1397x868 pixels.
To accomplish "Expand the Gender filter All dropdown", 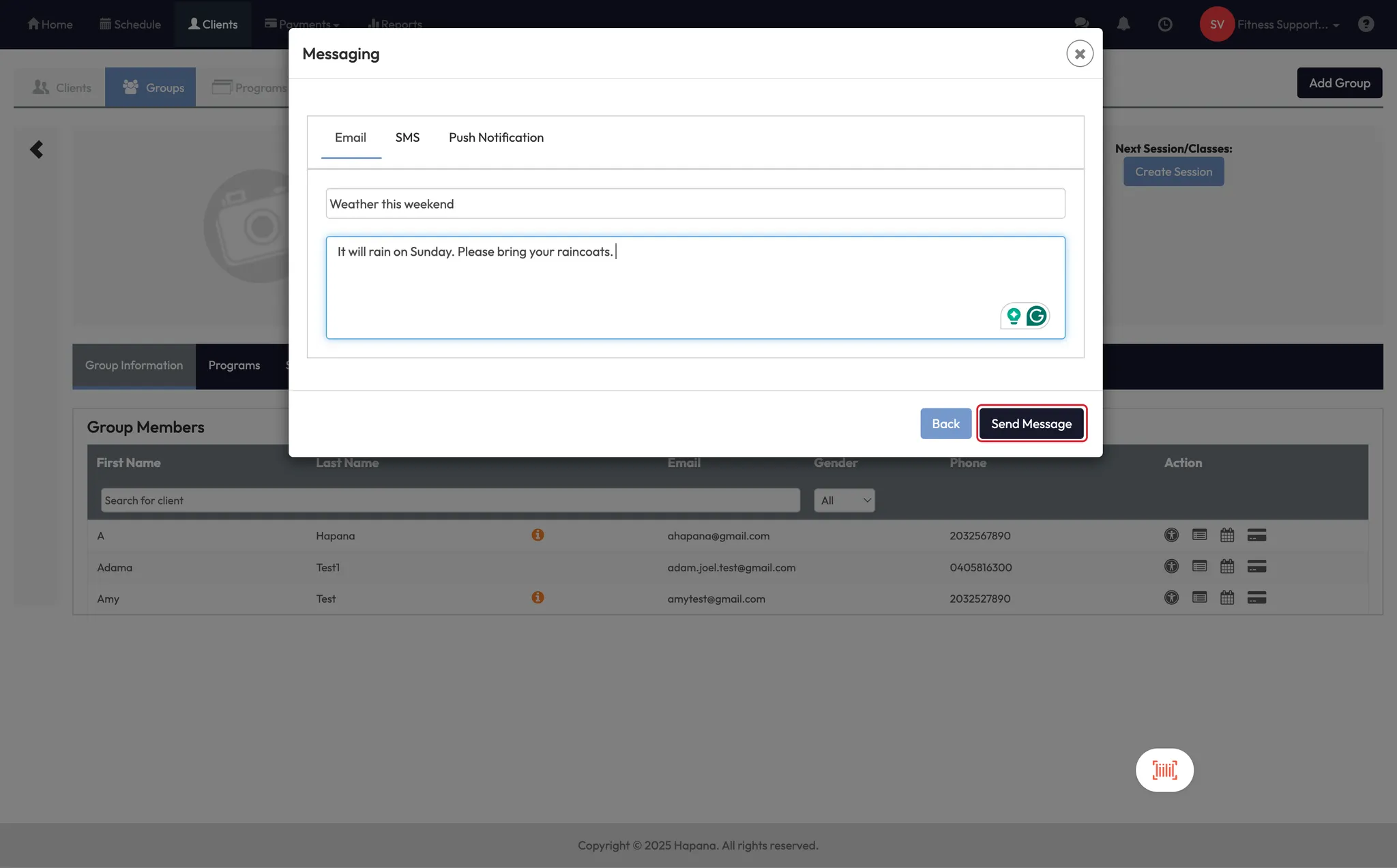I will pos(844,500).
